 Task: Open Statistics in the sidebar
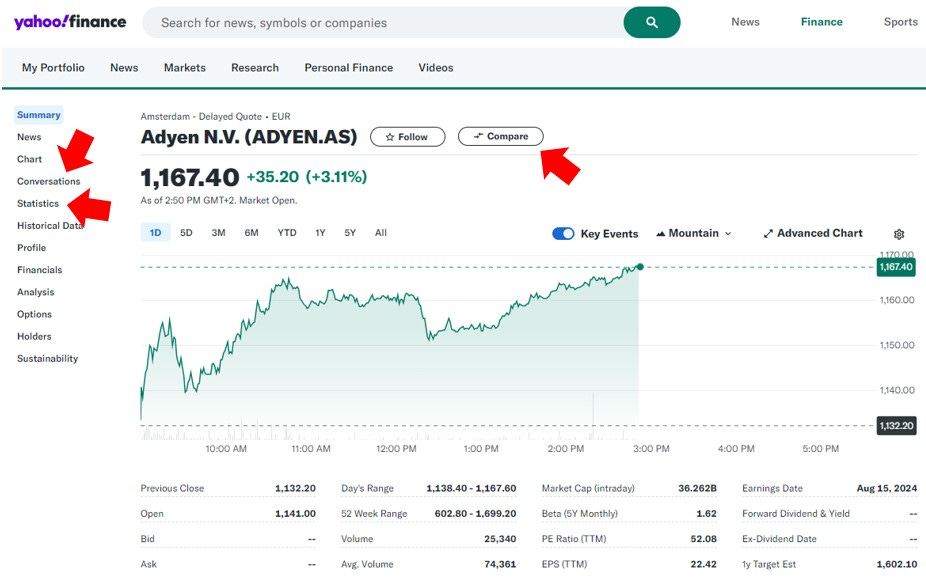click(38, 203)
